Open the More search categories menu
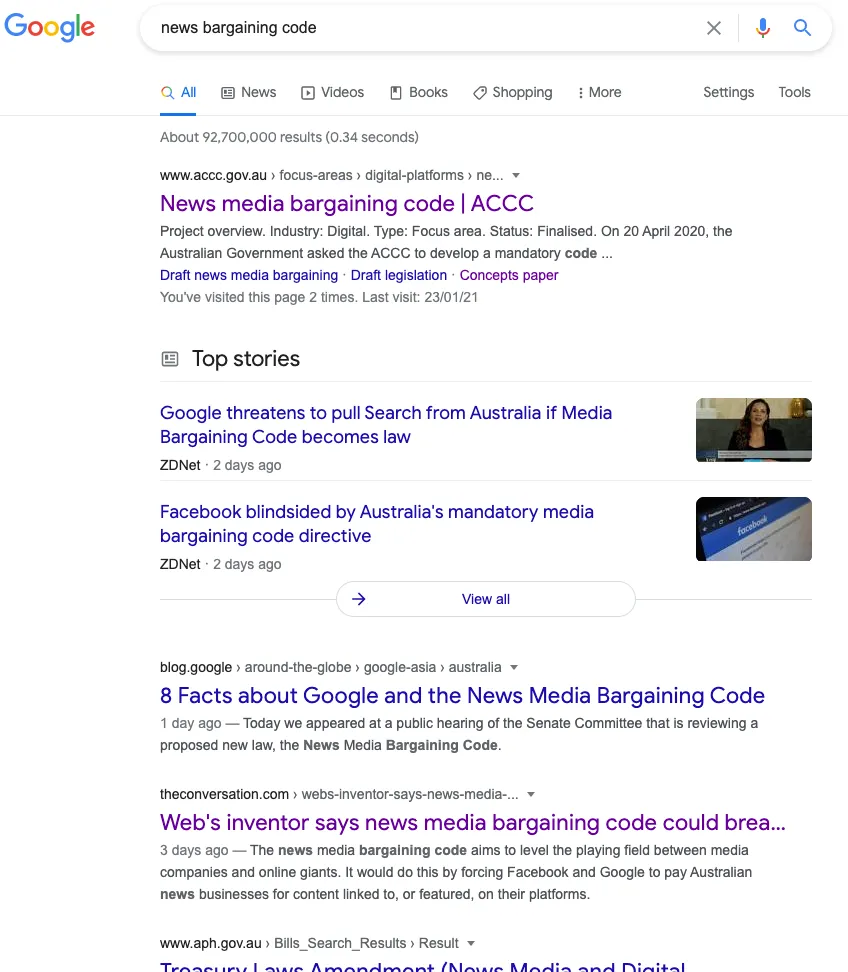Image resolution: width=848 pixels, height=972 pixels. (599, 92)
